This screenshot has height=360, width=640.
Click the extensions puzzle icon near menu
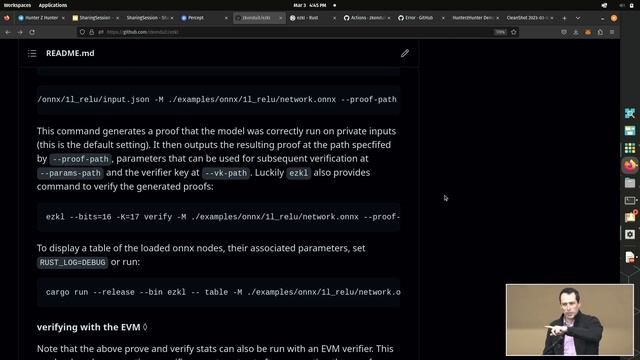[x=600, y=32]
